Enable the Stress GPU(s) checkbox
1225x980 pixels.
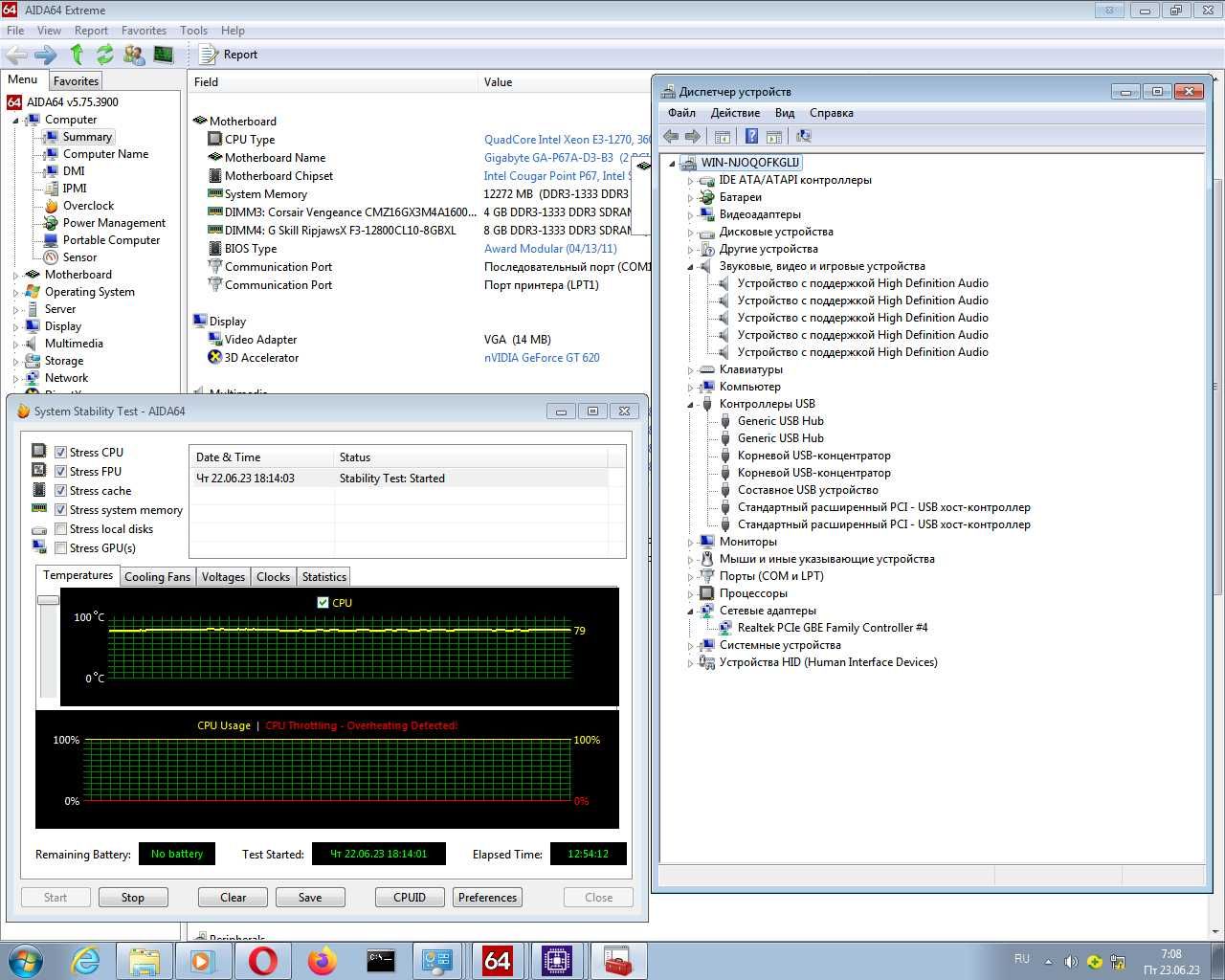pyautogui.click(x=60, y=548)
